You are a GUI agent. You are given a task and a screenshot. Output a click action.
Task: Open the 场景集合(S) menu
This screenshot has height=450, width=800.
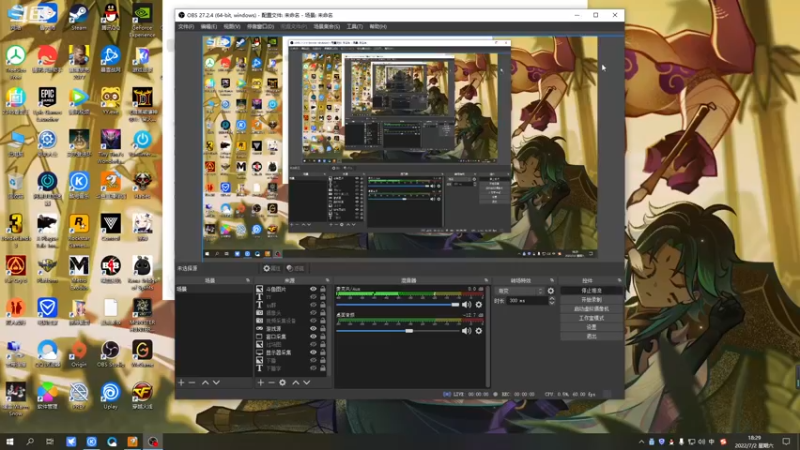327,27
